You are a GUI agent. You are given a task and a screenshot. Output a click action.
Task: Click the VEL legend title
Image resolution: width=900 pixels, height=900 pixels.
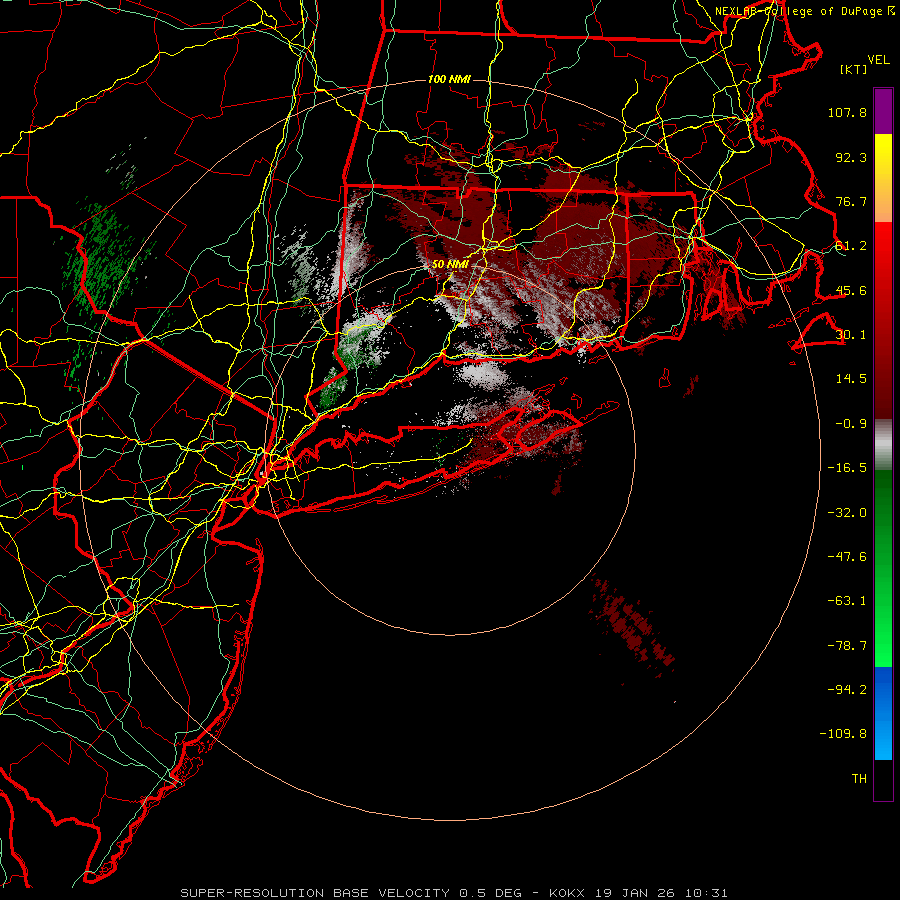pos(878,59)
